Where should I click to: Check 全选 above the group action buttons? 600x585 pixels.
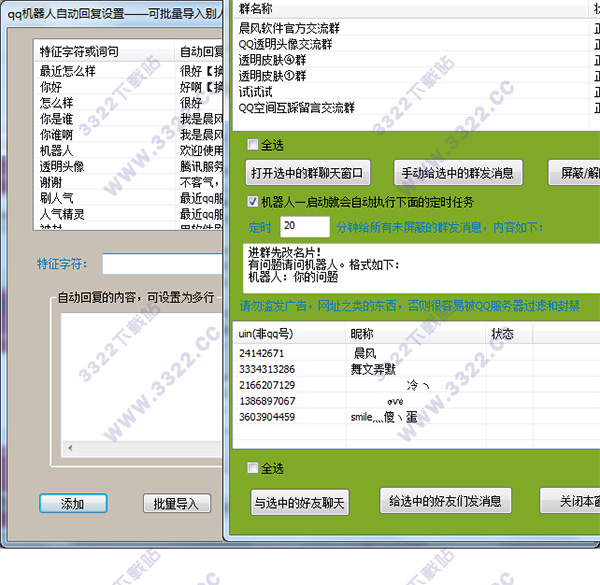pos(252,145)
